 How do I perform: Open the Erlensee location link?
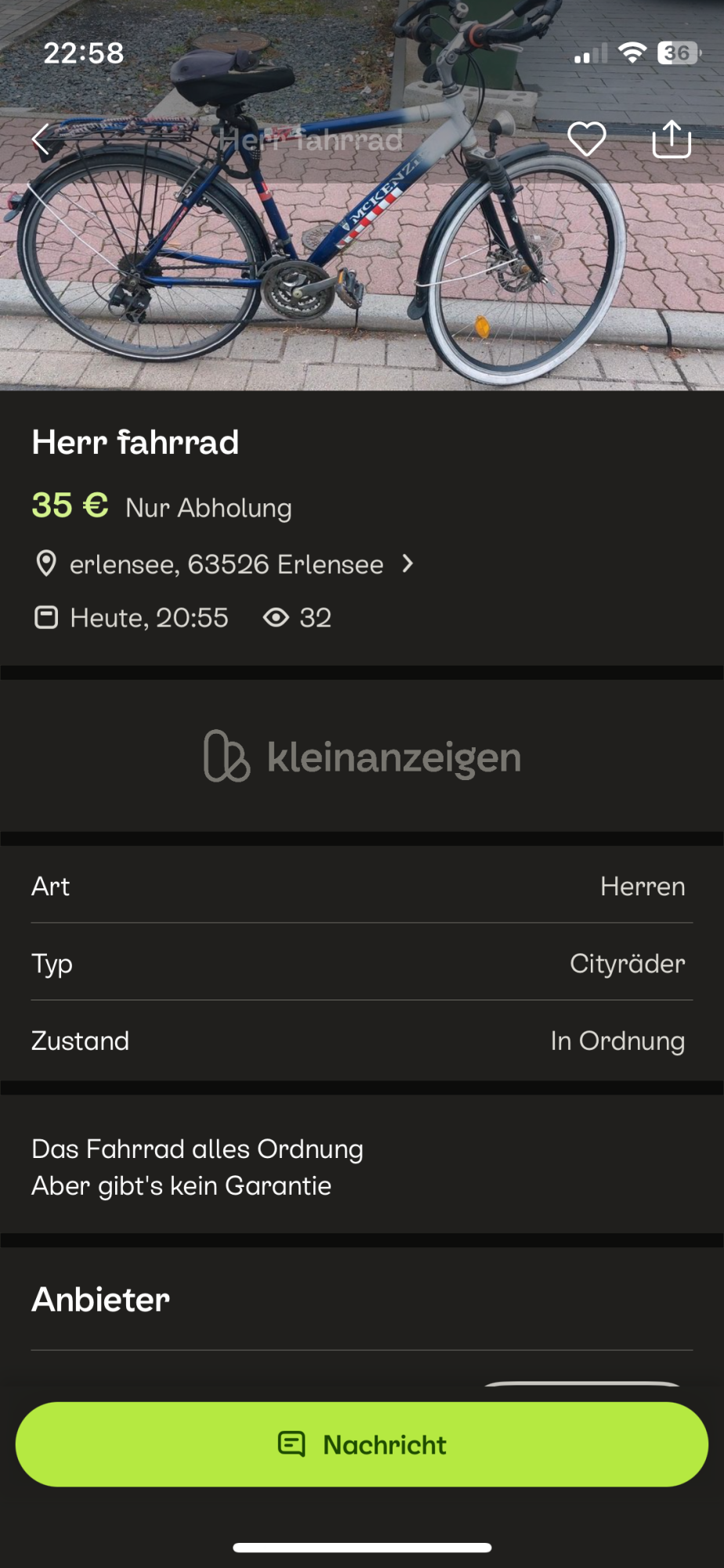[226, 564]
